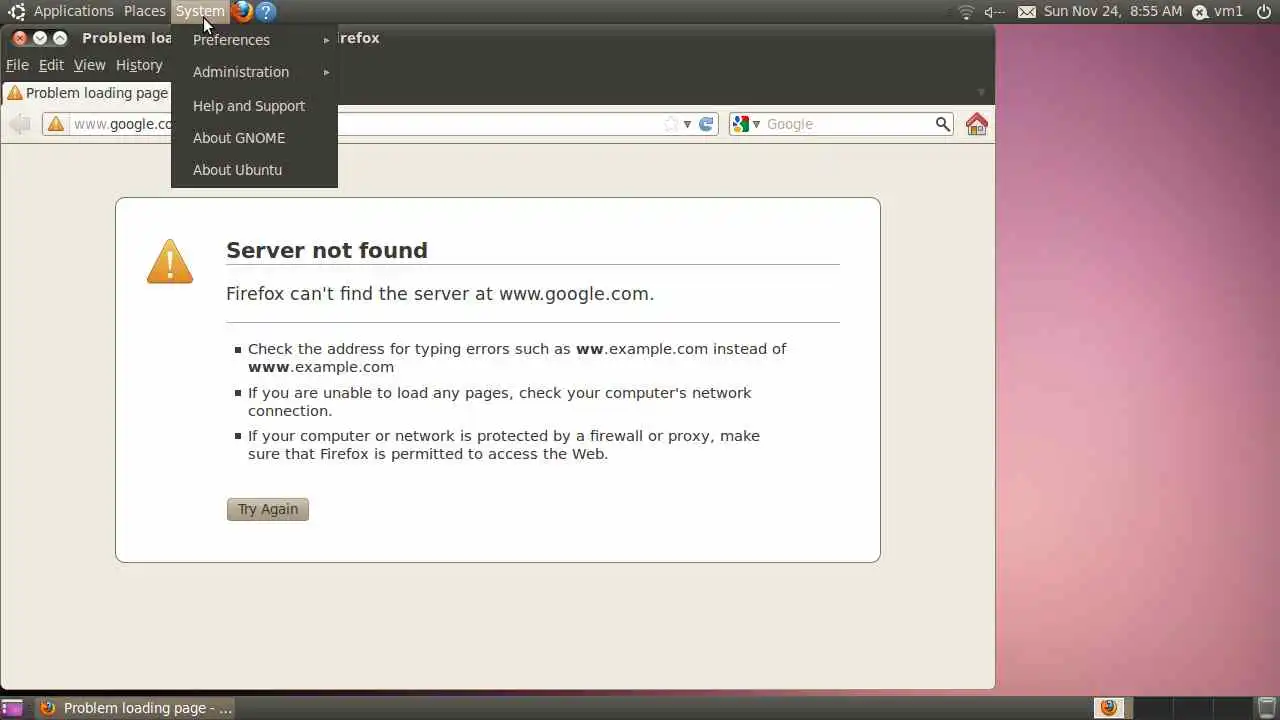Open the Trash icon in bottom panel
1280x720 pixels.
click(1267, 708)
